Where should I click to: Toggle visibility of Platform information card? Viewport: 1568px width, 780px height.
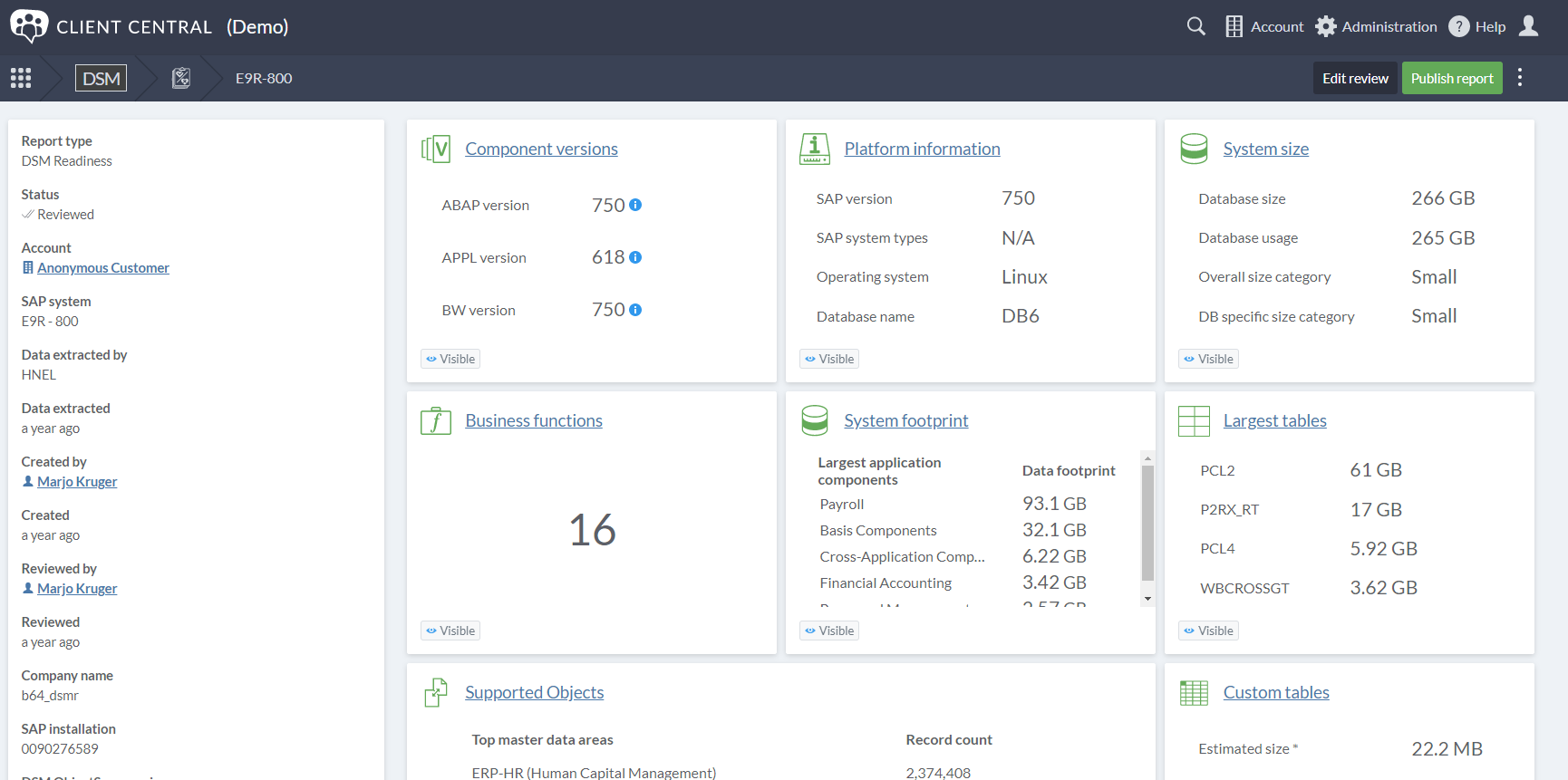pyautogui.click(x=829, y=359)
